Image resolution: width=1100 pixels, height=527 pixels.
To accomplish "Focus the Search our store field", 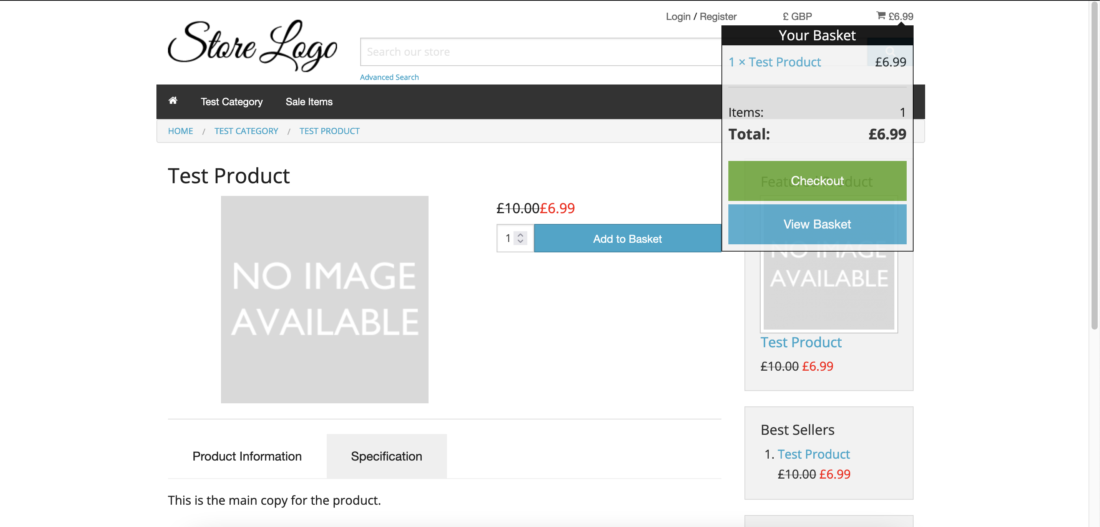I will coord(541,52).
